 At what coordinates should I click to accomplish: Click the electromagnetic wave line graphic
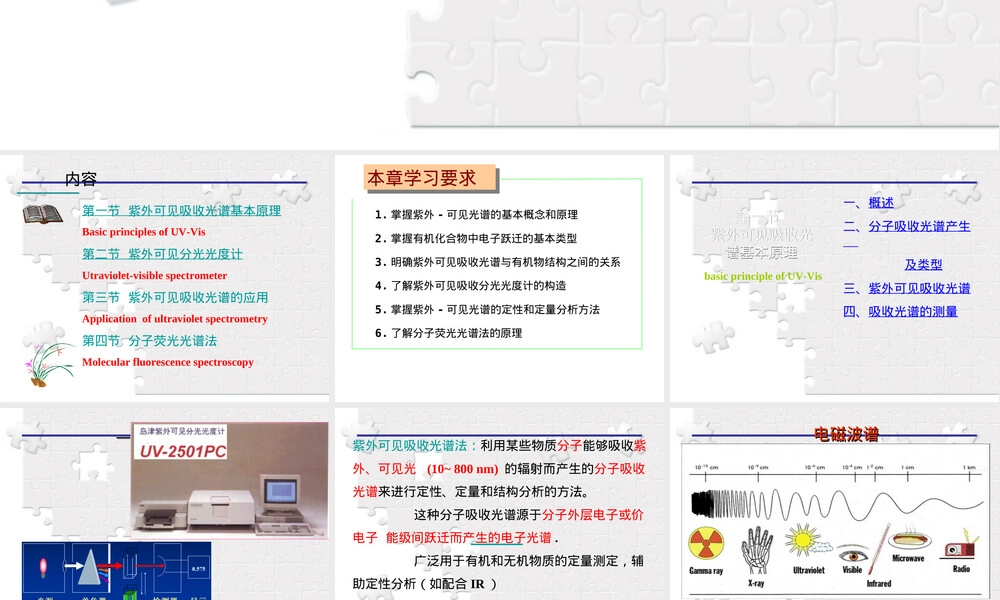837,504
